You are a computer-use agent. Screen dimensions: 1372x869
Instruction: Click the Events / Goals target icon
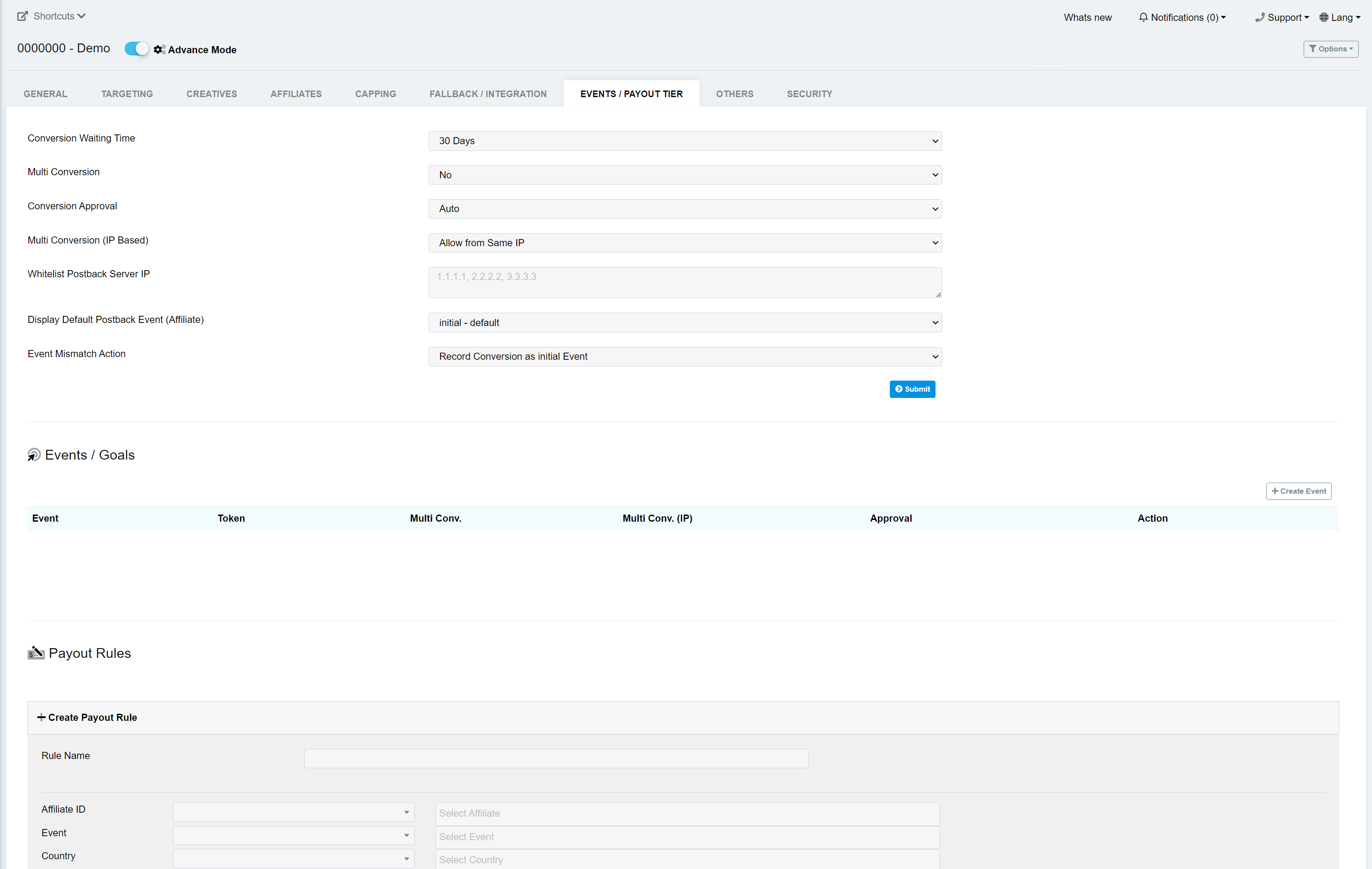(34, 455)
